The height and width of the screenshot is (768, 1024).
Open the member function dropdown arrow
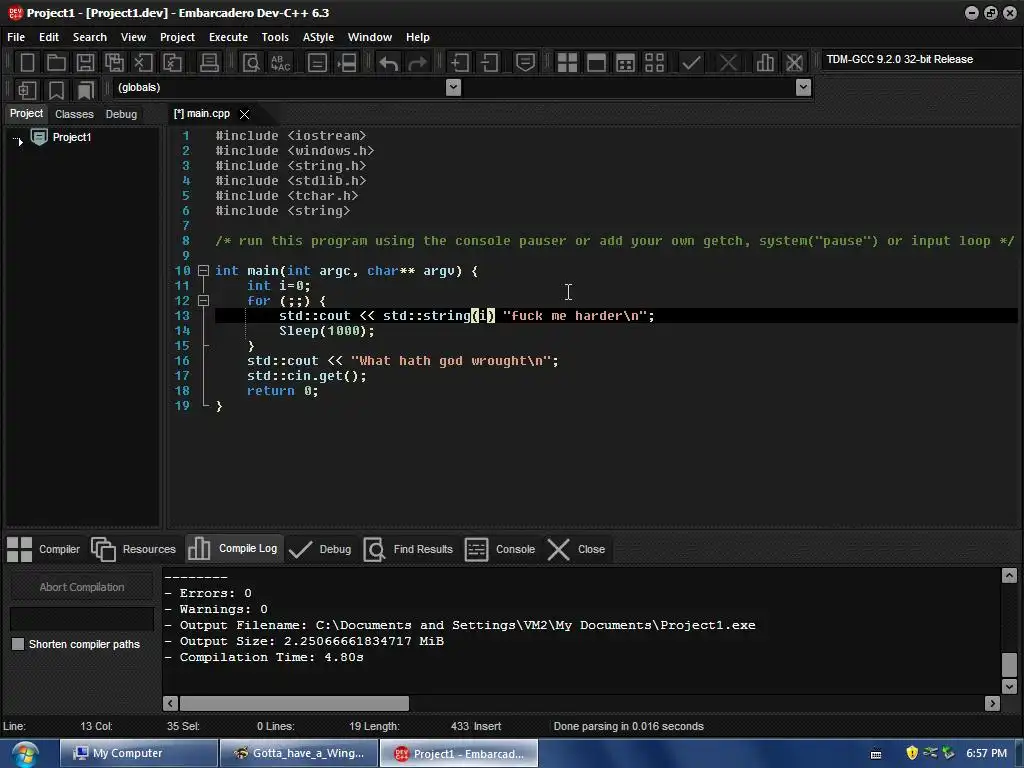pyautogui.click(x=803, y=88)
